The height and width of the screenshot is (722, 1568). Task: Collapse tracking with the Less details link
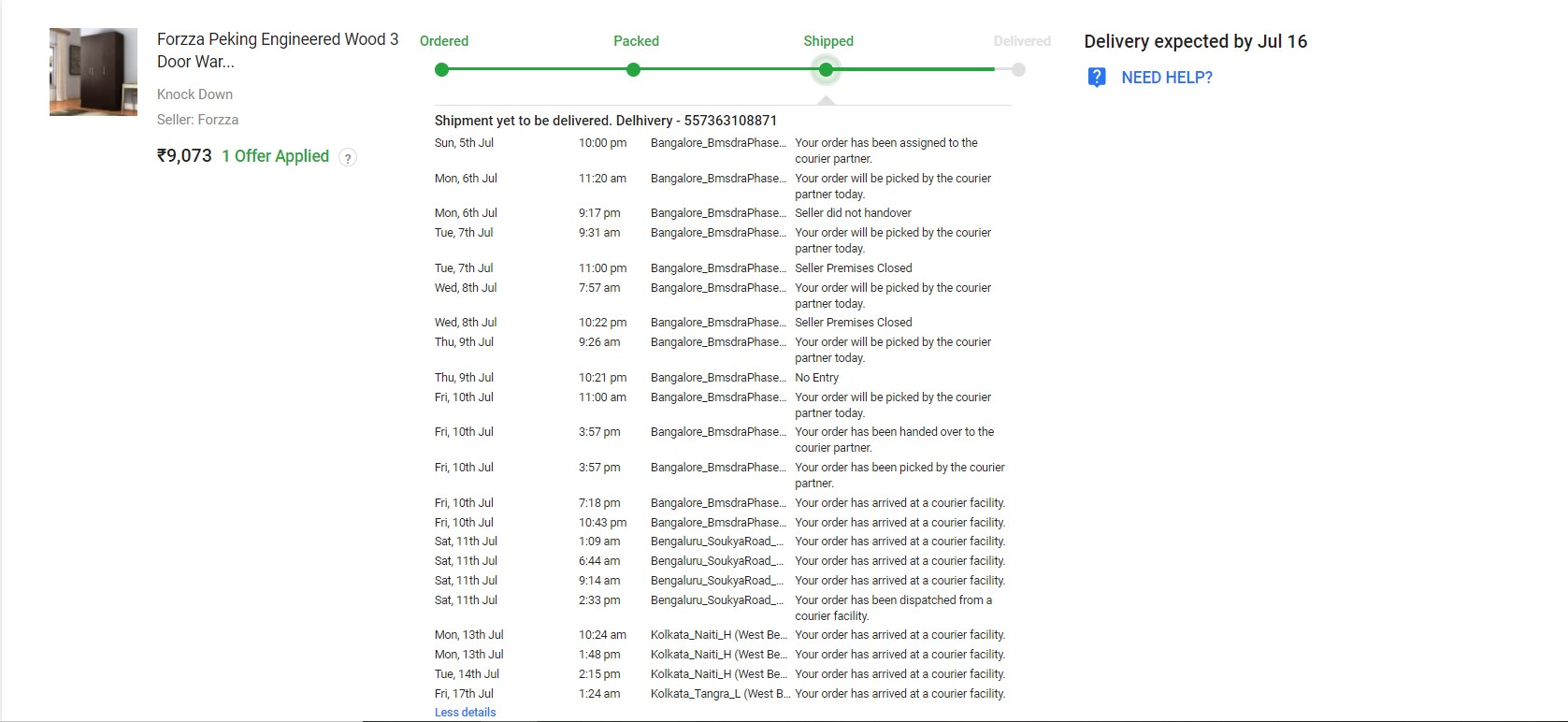click(x=465, y=713)
